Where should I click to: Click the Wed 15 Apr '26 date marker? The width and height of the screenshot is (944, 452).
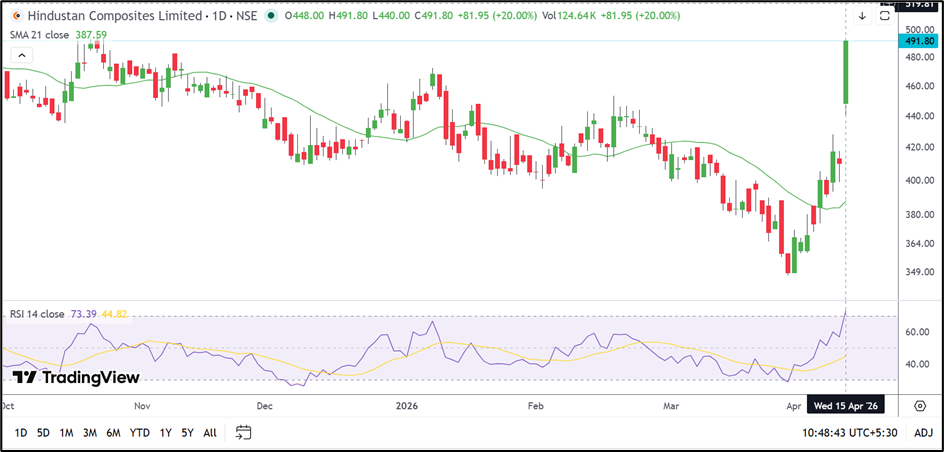pos(846,406)
